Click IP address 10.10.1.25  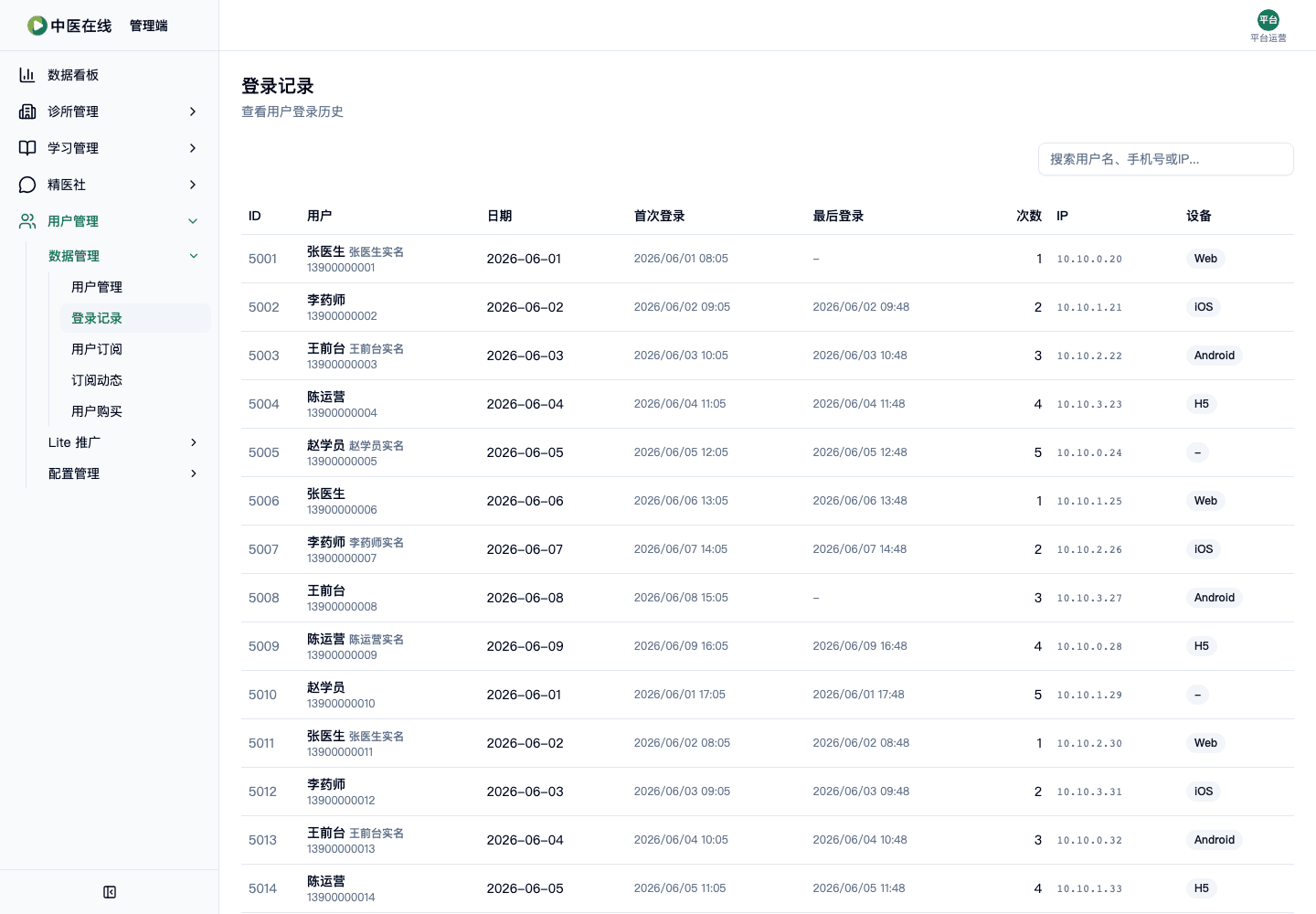[x=1089, y=501]
